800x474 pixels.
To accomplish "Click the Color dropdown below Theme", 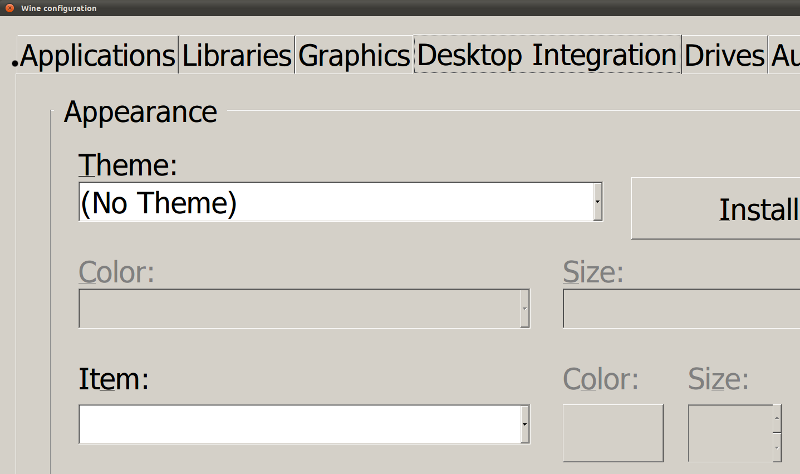I will [x=298, y=309].
